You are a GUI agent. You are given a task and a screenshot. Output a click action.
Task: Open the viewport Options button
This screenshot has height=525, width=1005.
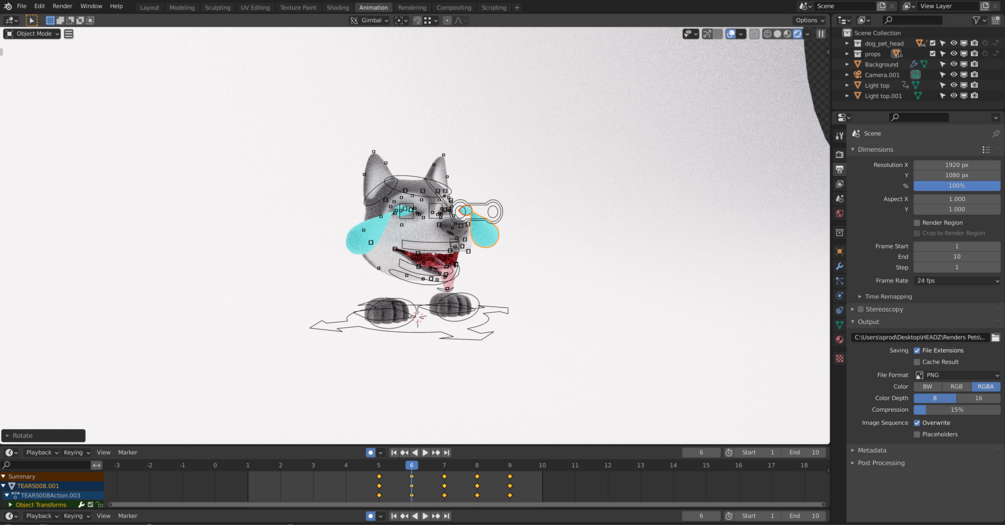[x=810, y=21]
